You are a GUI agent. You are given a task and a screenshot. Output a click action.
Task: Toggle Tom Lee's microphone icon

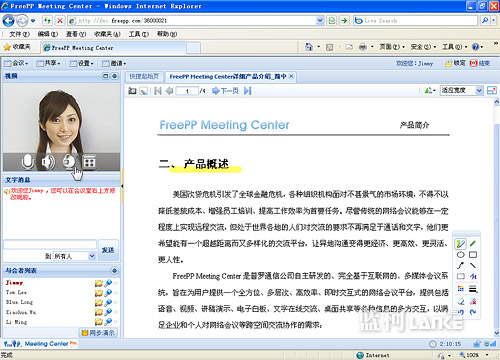point(108,293)
